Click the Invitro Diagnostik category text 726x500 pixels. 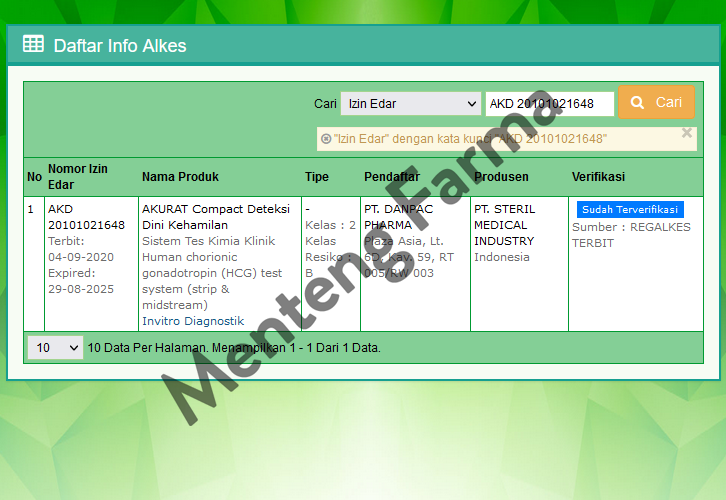(x=193, y=321)
